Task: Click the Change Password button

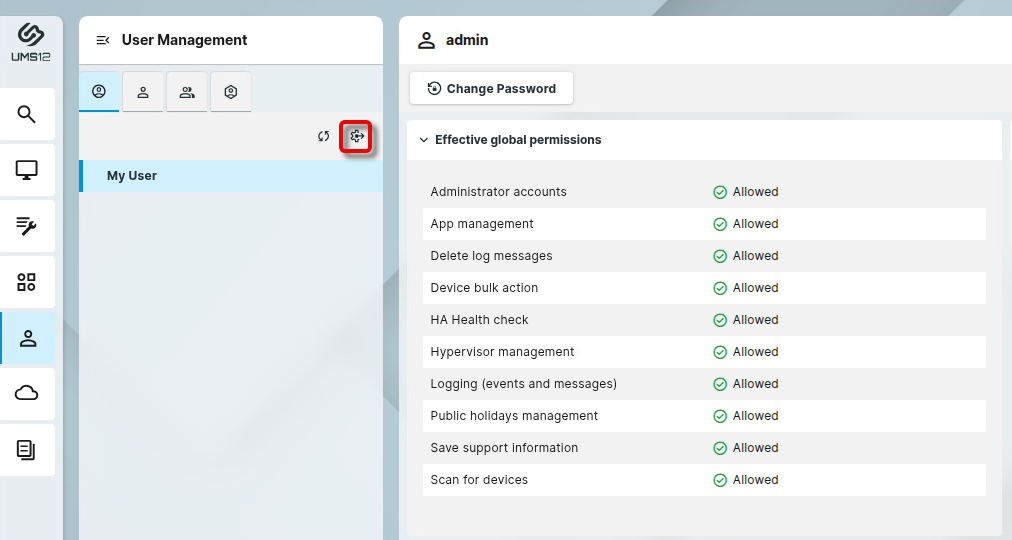Action: [491, 88]
